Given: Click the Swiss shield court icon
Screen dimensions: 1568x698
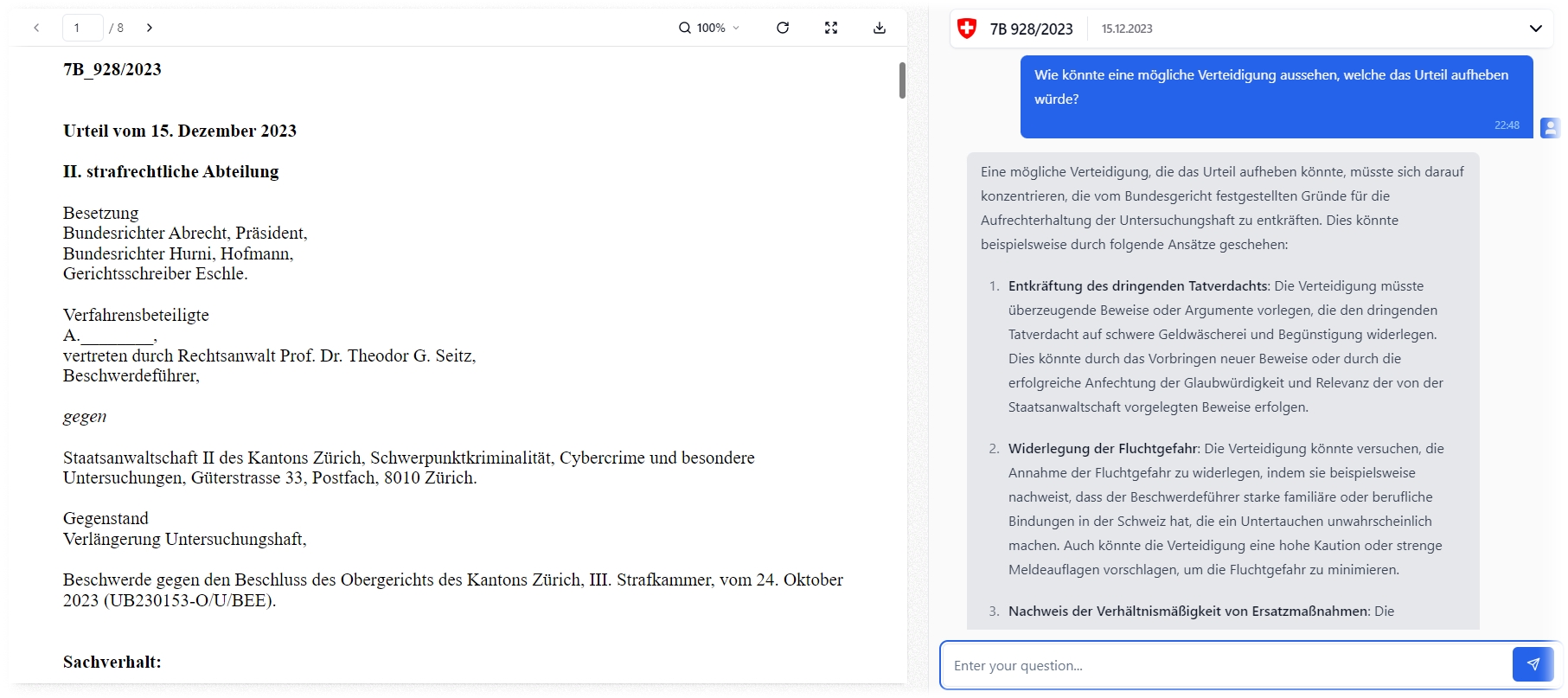Looking at the screenshot, I should (967, 29).
